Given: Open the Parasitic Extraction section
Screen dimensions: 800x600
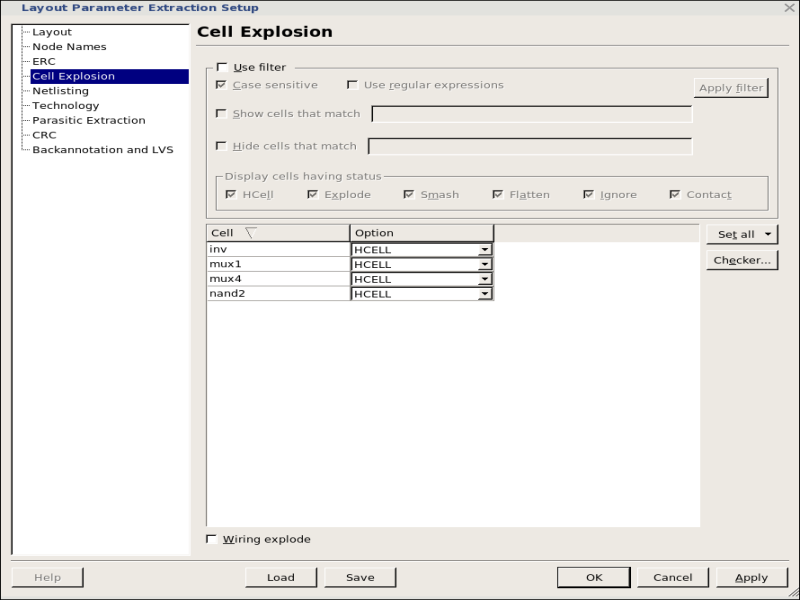Looking at the screenshot, I should 88,120.
